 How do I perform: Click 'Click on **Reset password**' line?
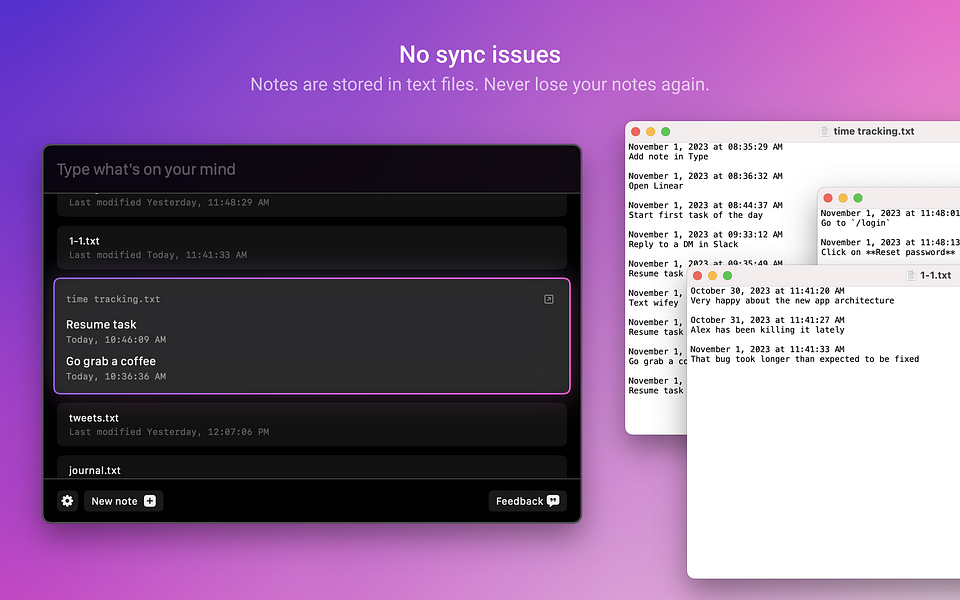pyautogui.click(x=888, y=252)
